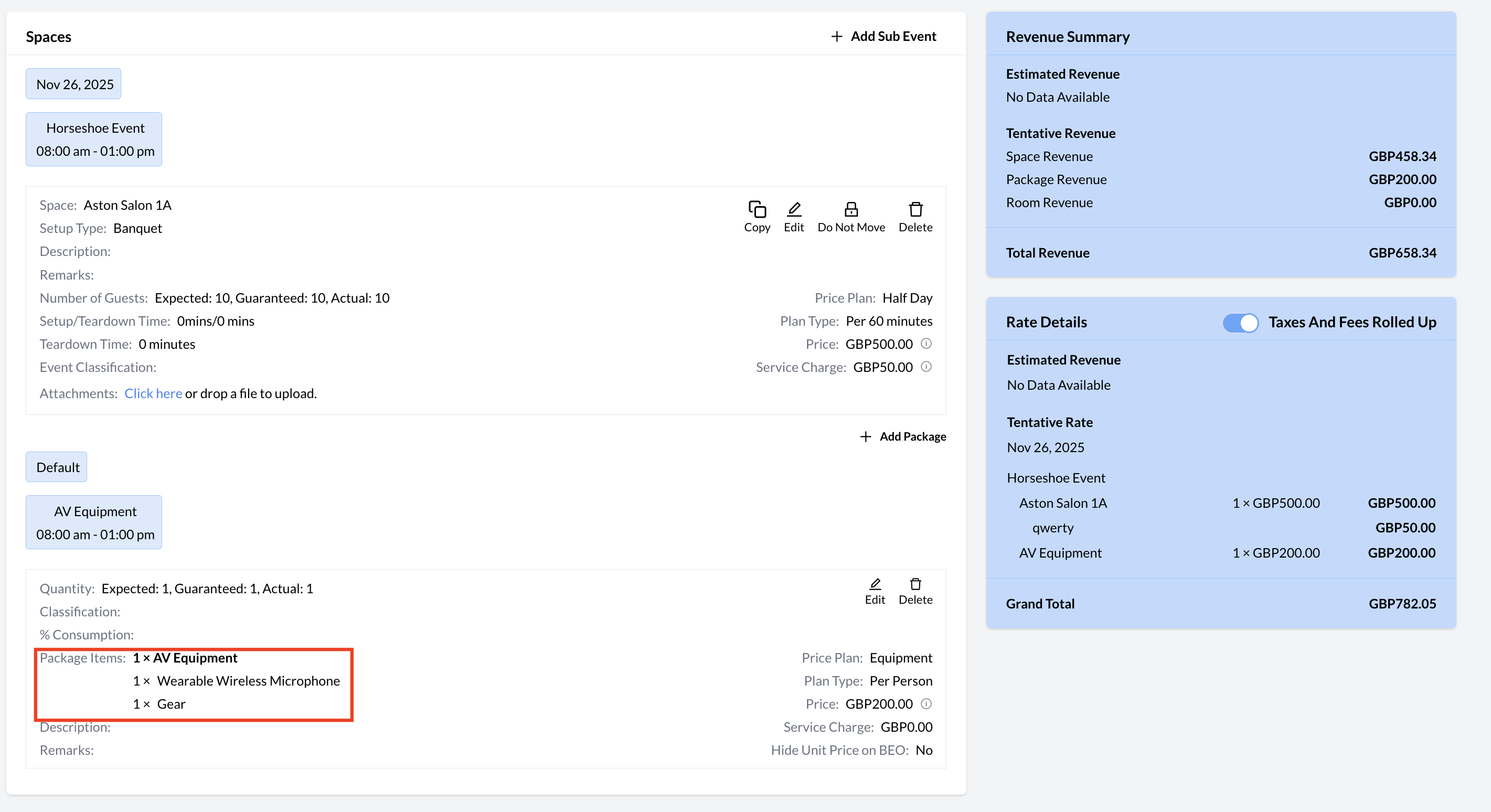
Task: Click the Wearable Wireless Microphone package item
Action: [248, 681]
